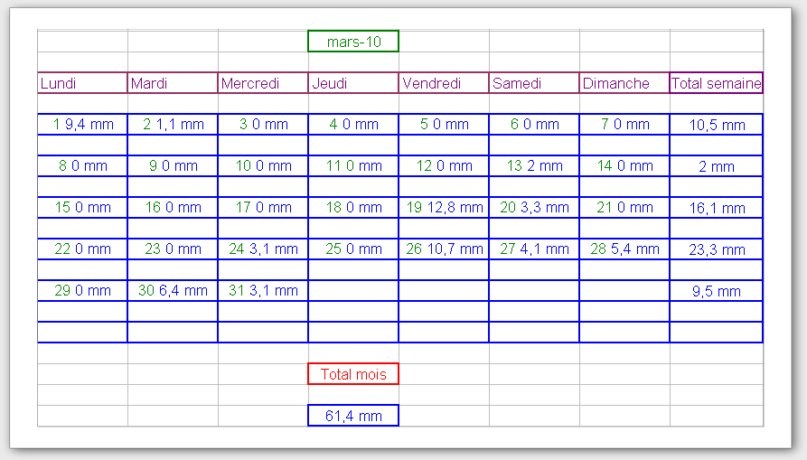Click the Vendredi column header
This screenshot has height=460, width=807.
click(x=443, y=83)
